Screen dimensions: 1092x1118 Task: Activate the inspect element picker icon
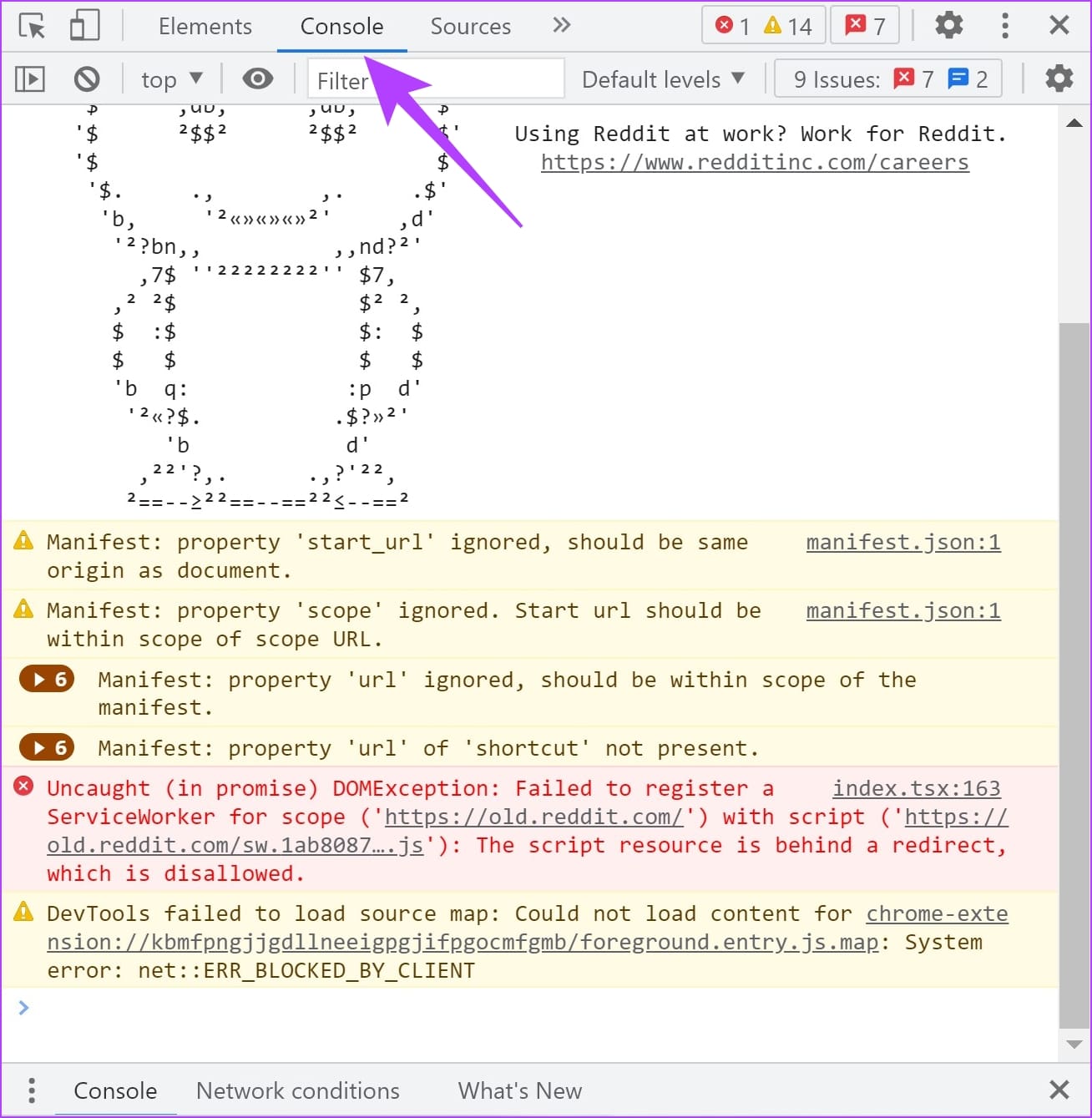[32, 26]
